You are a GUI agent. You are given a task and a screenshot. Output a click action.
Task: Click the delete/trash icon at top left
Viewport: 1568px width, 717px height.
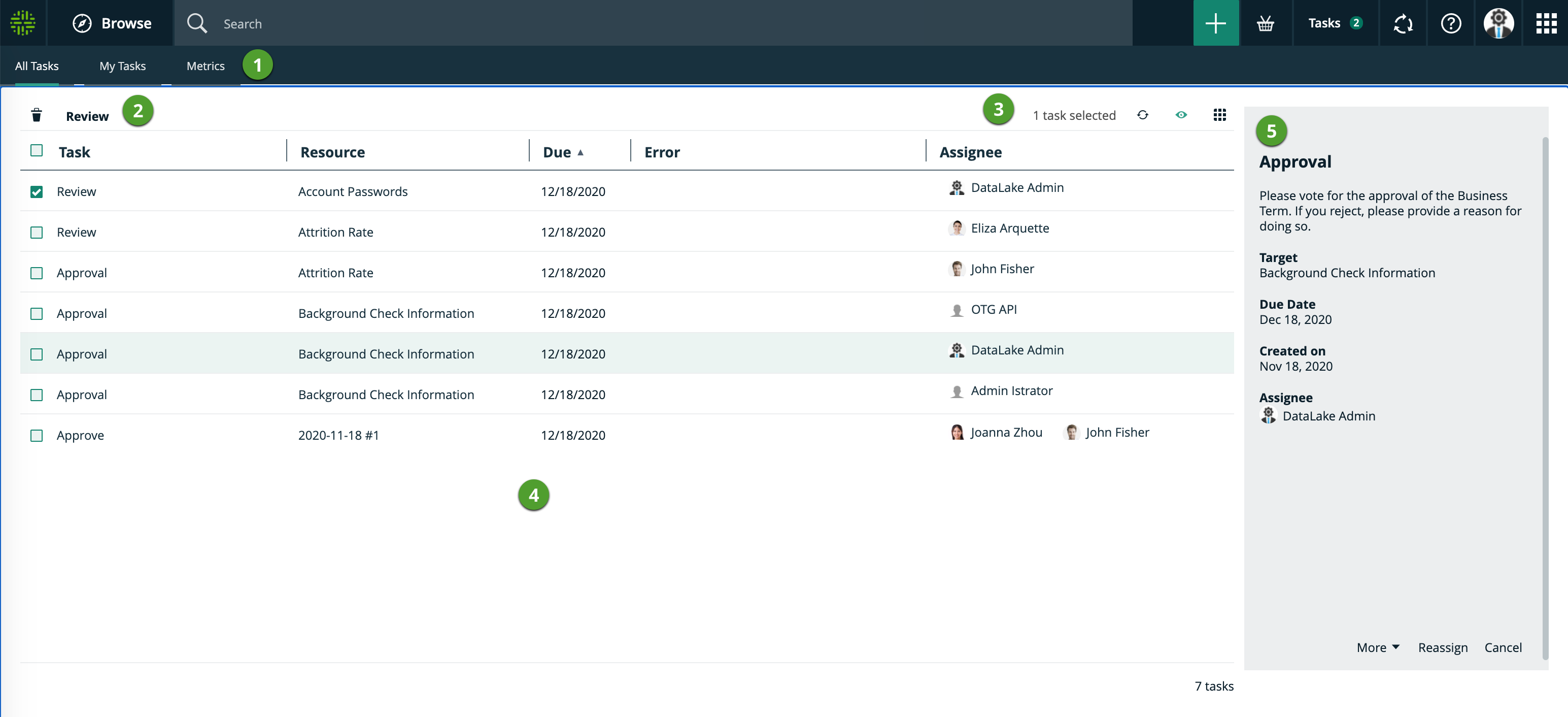click(37, 113)
